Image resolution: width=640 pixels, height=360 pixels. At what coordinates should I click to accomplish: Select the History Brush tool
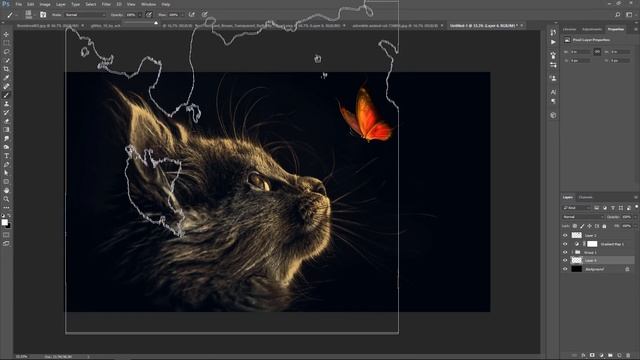tap(6, 112)
